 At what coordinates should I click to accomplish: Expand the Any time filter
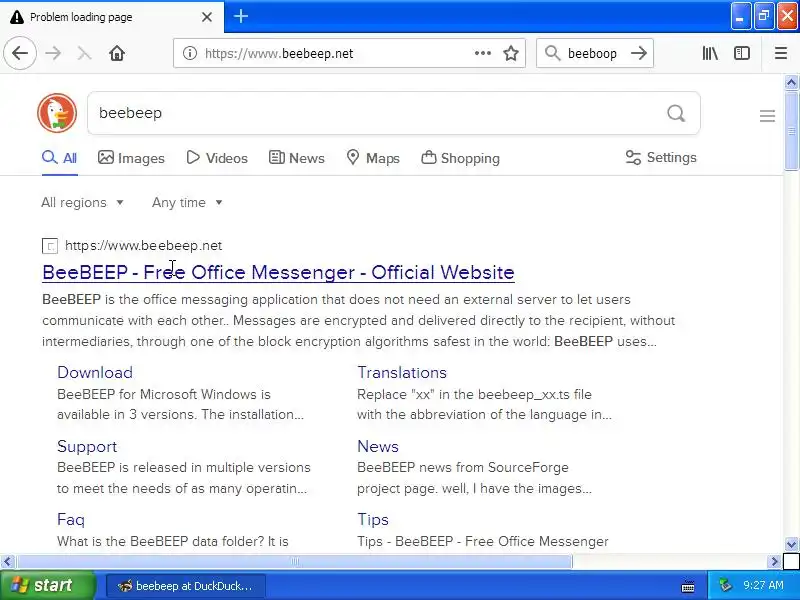click(x=187, y=203)
